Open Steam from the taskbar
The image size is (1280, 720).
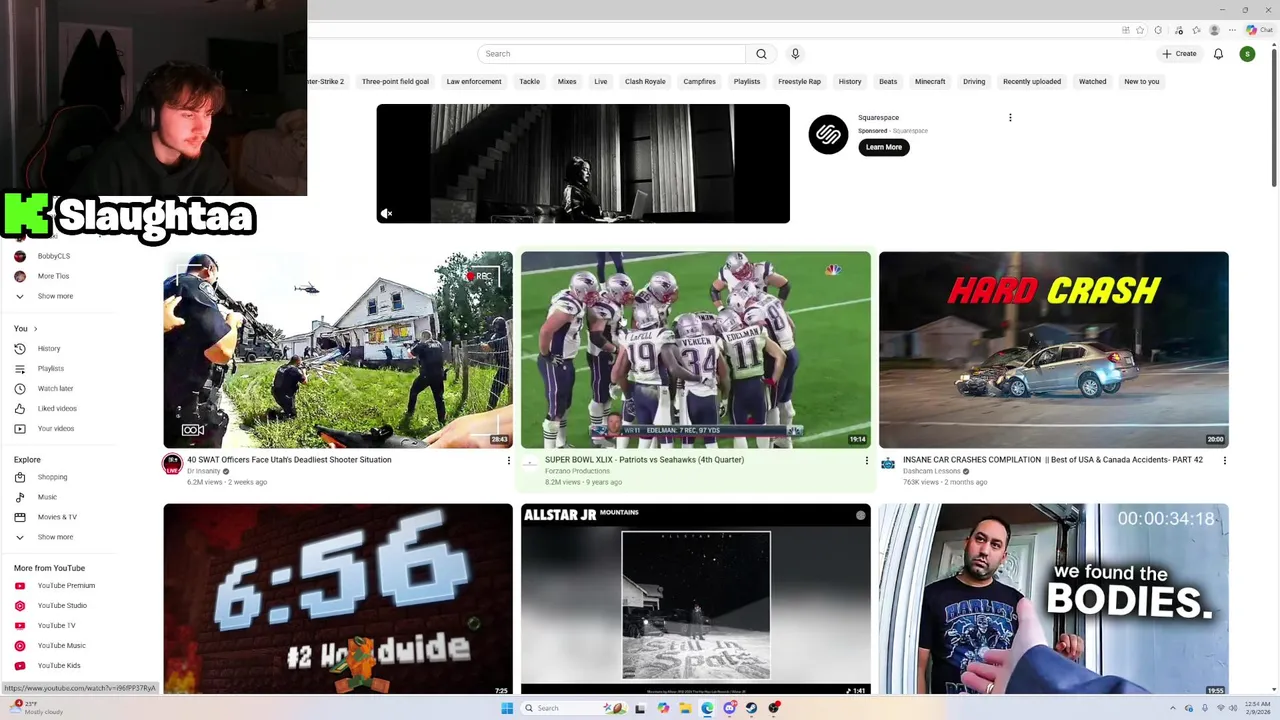(751, 708)
